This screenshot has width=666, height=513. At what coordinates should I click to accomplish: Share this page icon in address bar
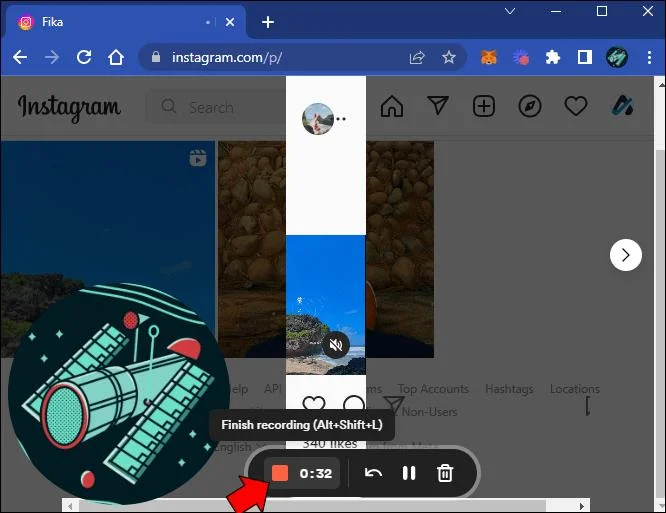click(417, 57)
